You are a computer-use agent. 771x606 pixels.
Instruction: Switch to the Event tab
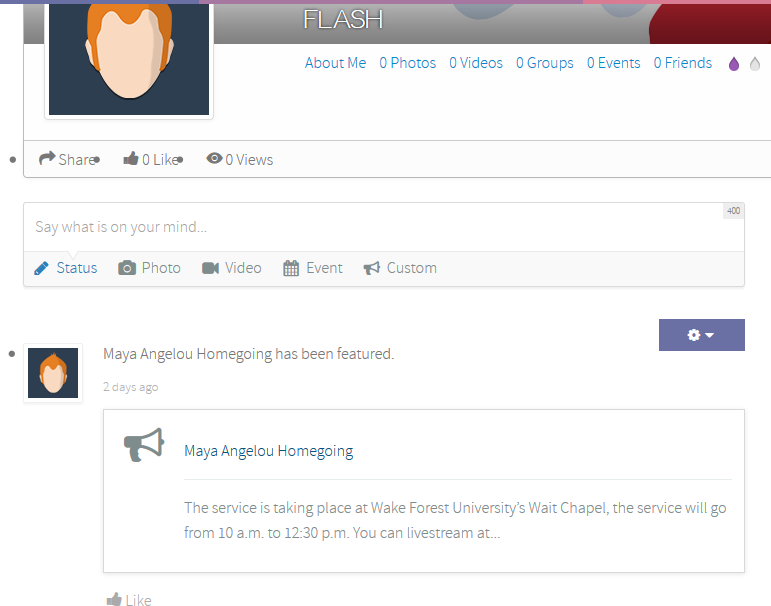tap(313, 268)
